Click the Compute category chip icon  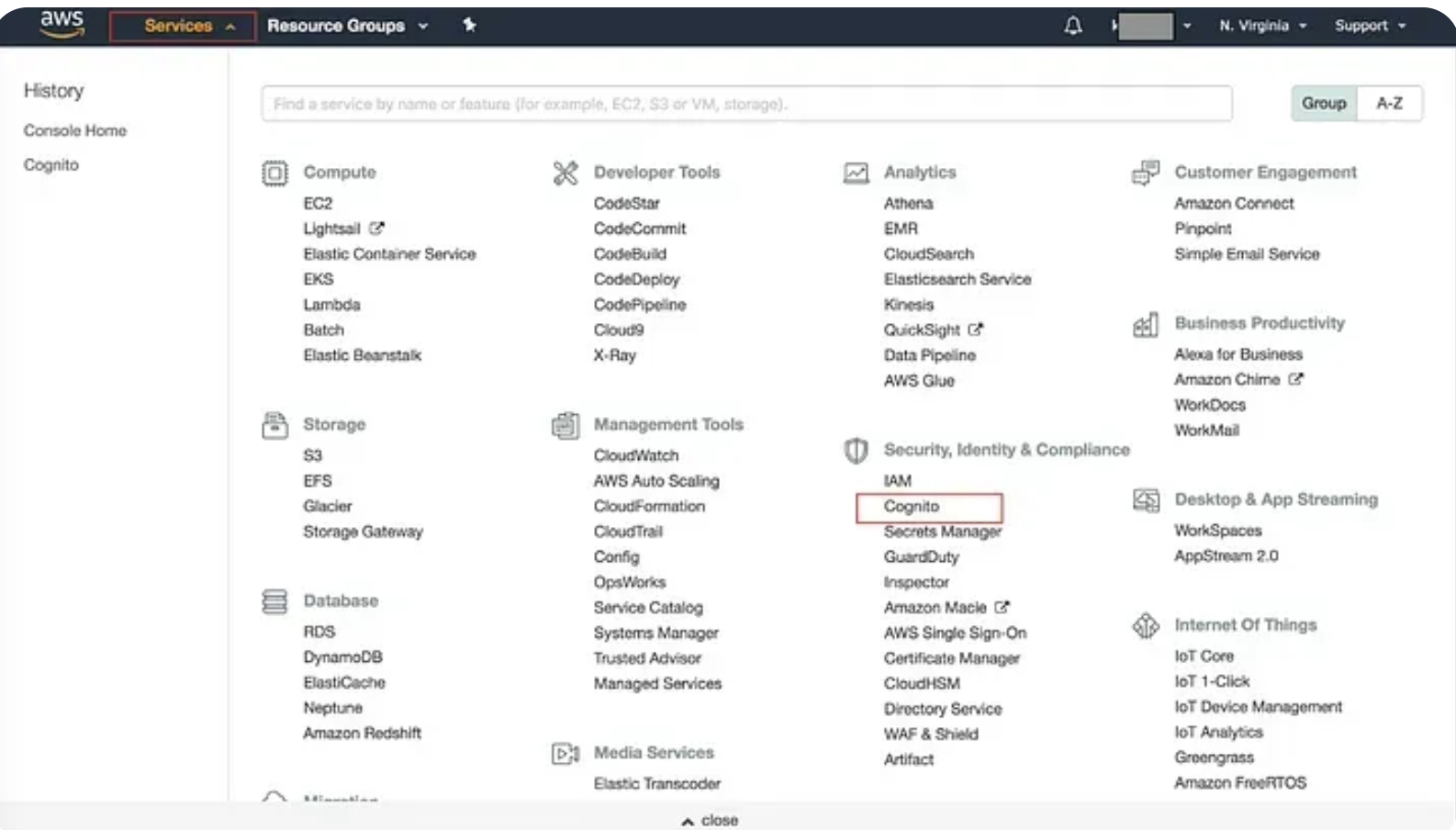pos(274,173)
